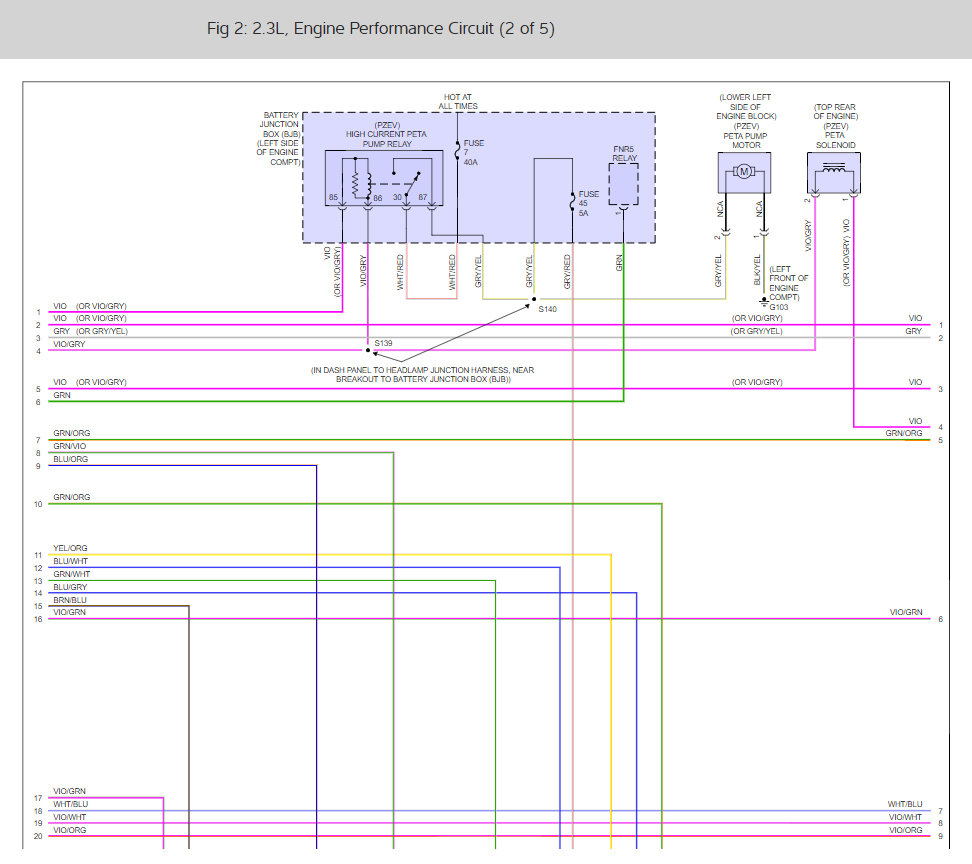Click the 'BLU/GRY' wire label
The image size is (972, 864).
coord(70,587)
